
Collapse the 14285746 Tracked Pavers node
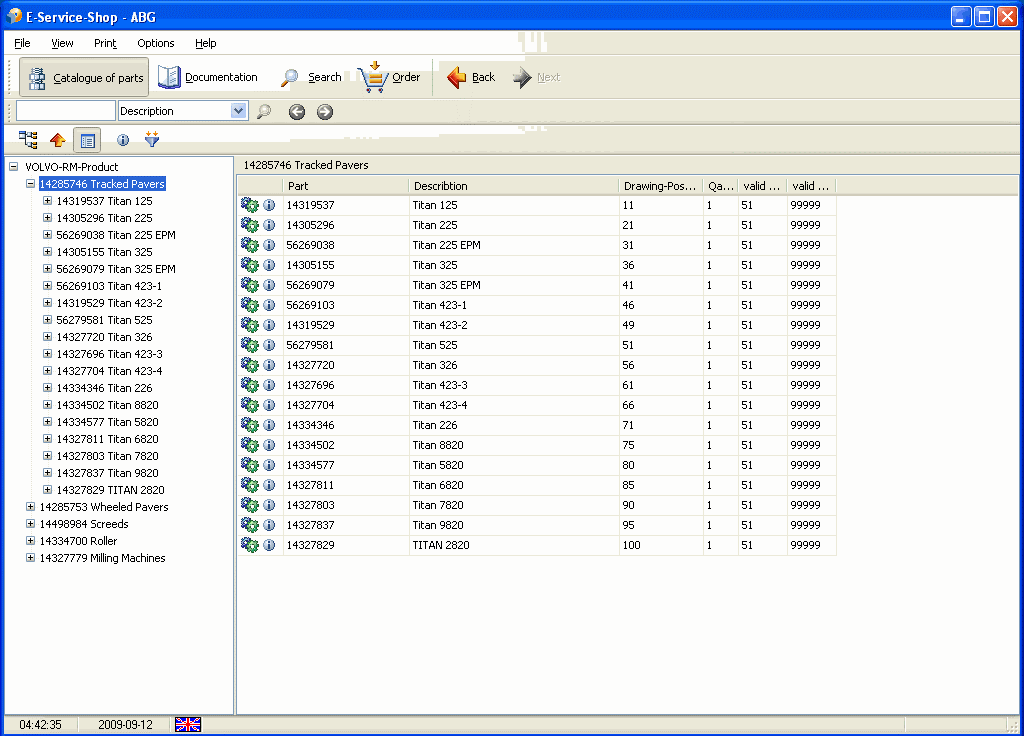pyautogui.click(x=30, y=184)
